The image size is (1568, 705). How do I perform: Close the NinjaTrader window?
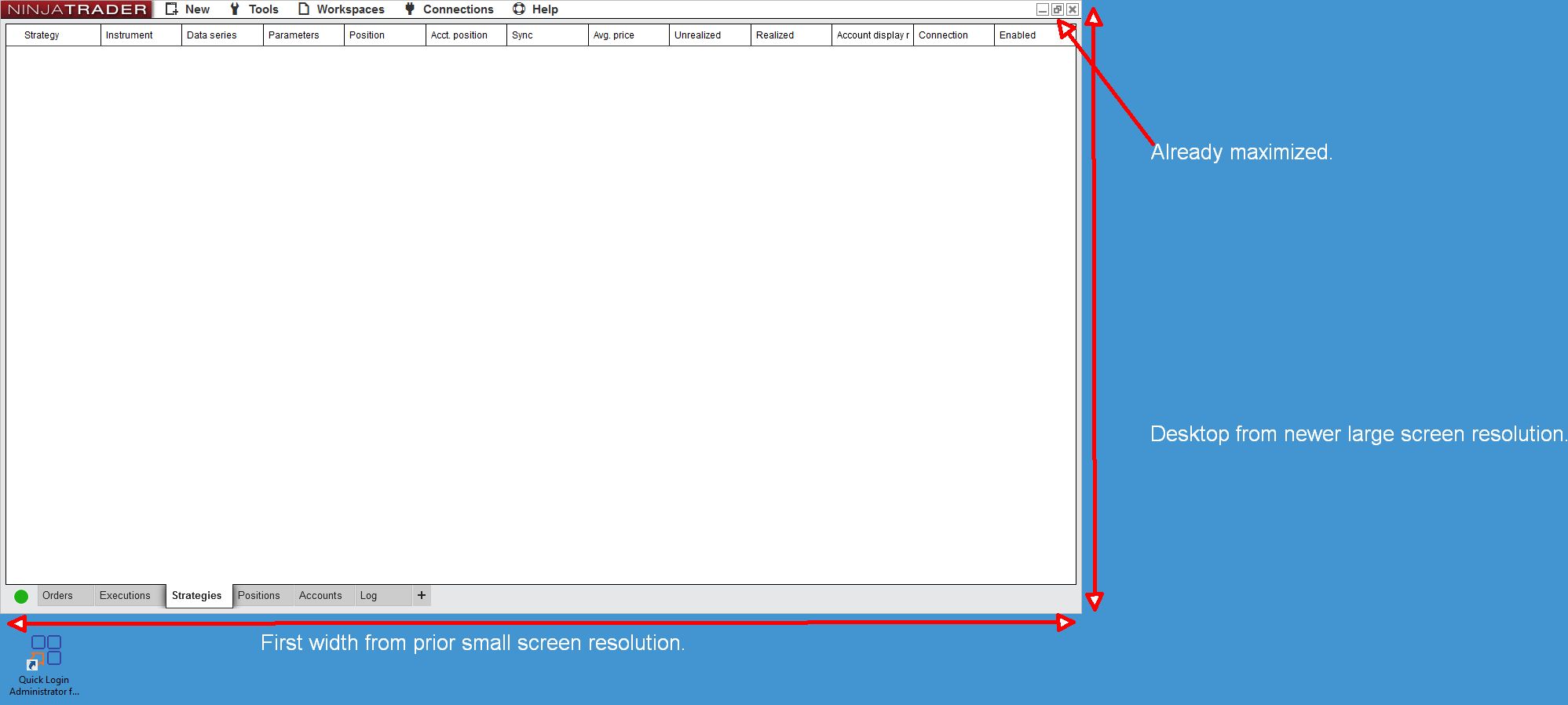[x=1073, y=9]
